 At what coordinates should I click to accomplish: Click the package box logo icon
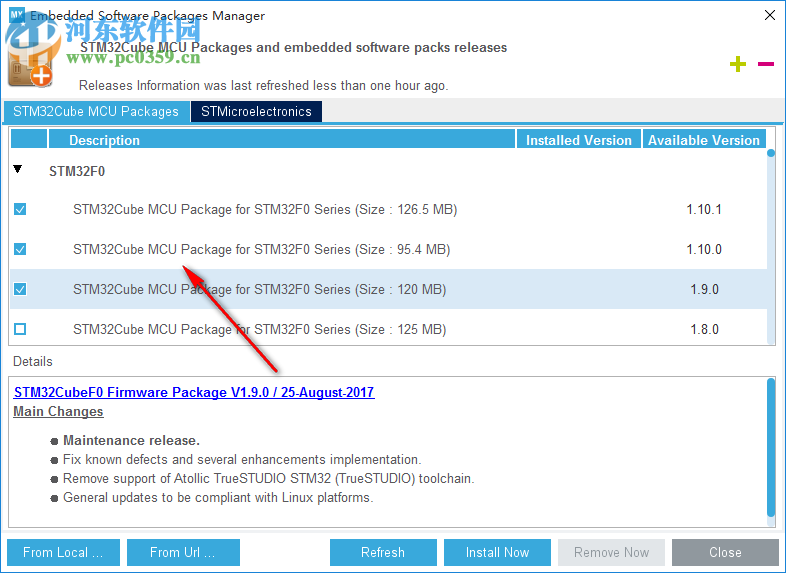pyautogui.click(x=31, y=65)
